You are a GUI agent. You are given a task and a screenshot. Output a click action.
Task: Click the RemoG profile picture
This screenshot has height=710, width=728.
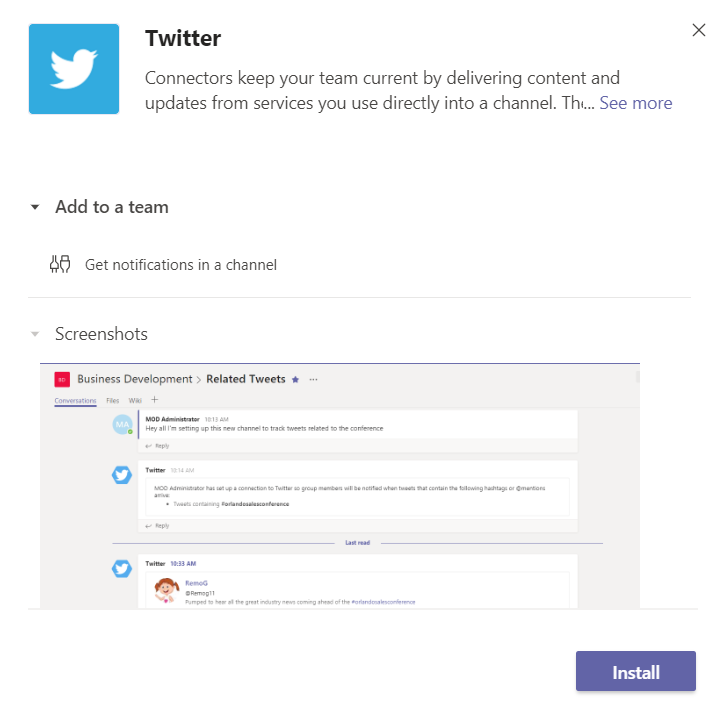click(167, 590)
